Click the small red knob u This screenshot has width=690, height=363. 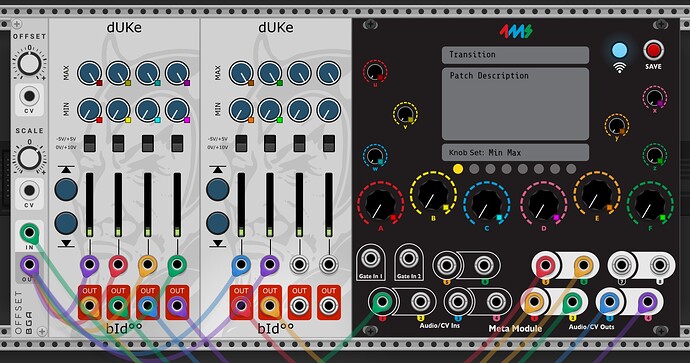[375, 72]
